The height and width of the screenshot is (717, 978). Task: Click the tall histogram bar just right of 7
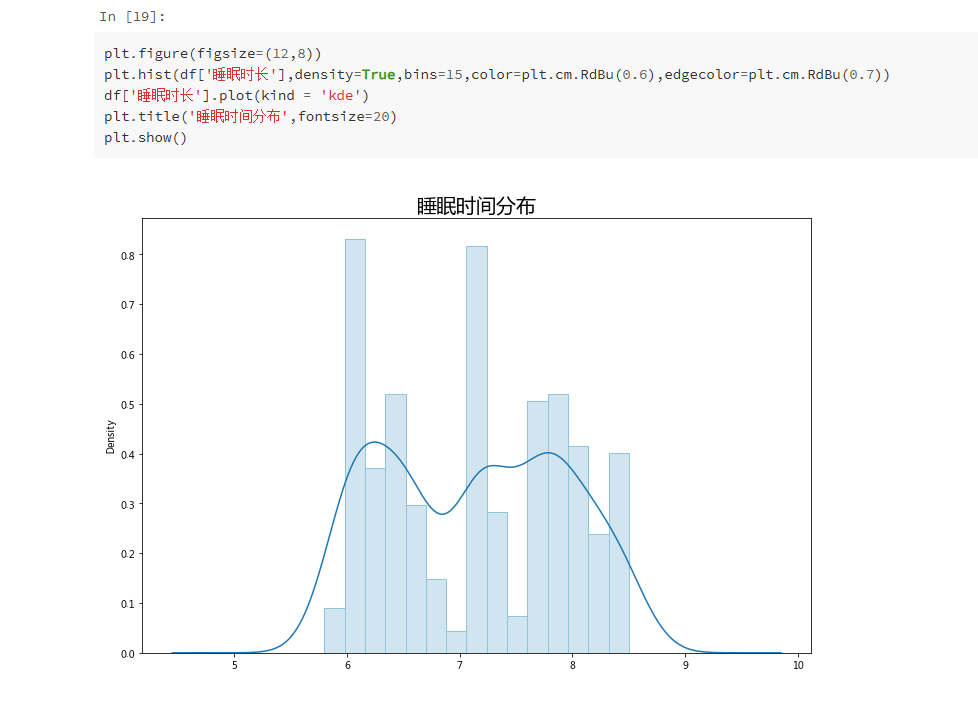click(477, 450)
